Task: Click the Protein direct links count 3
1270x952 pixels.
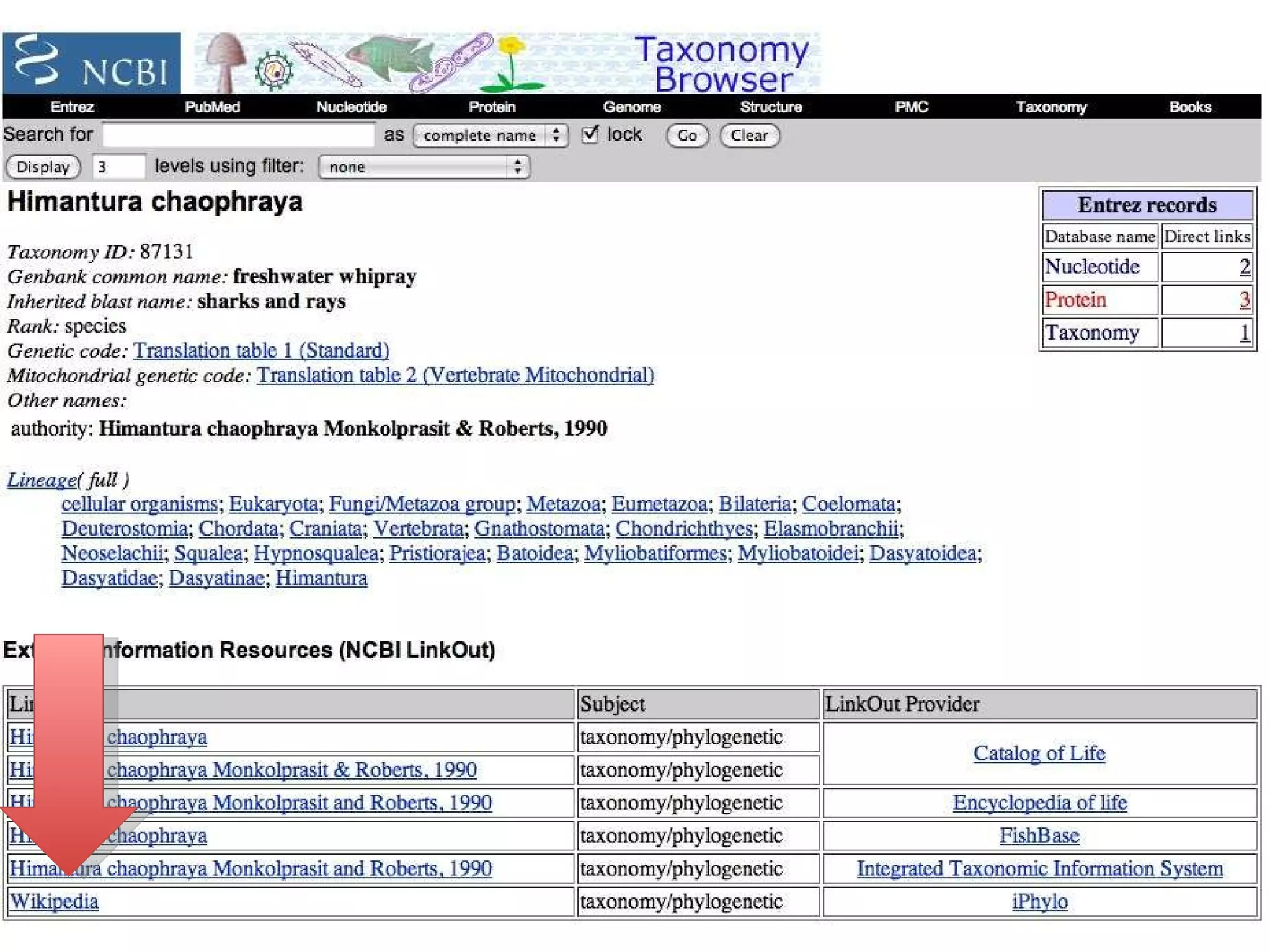Action: point(1244,300)
